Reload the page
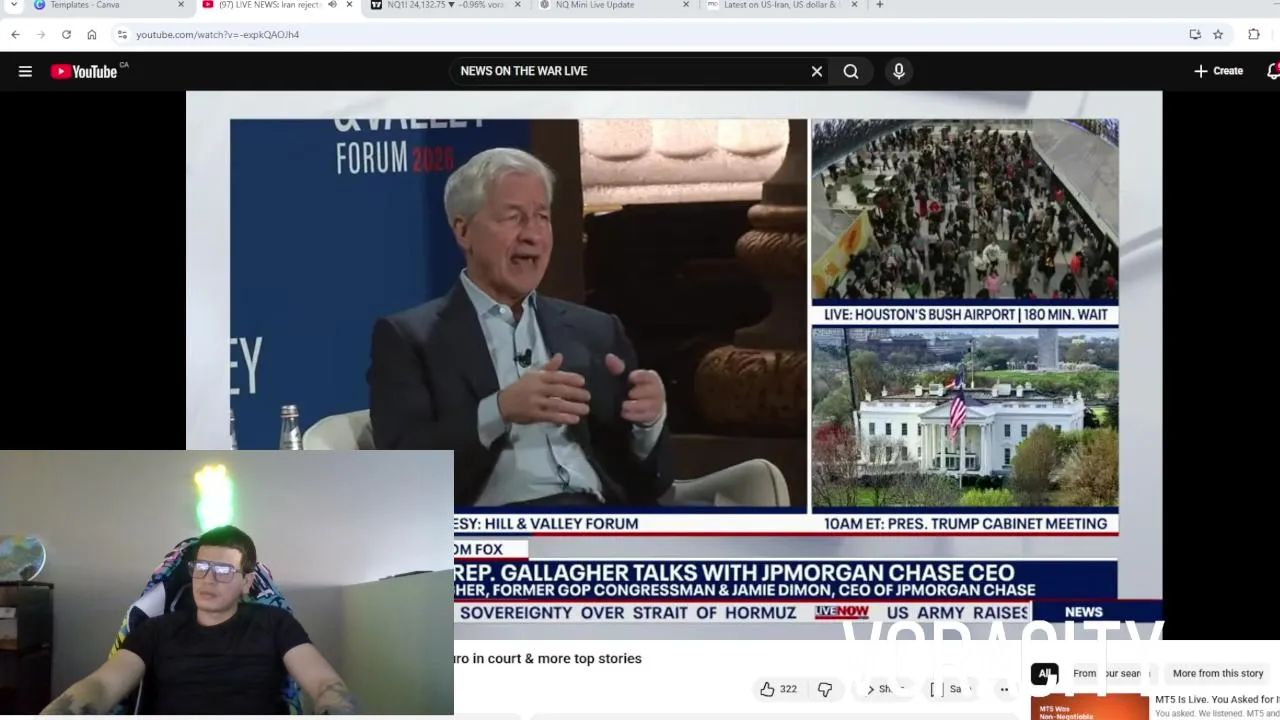This screenshot has height=720, width=1280. tap(66, 34)
